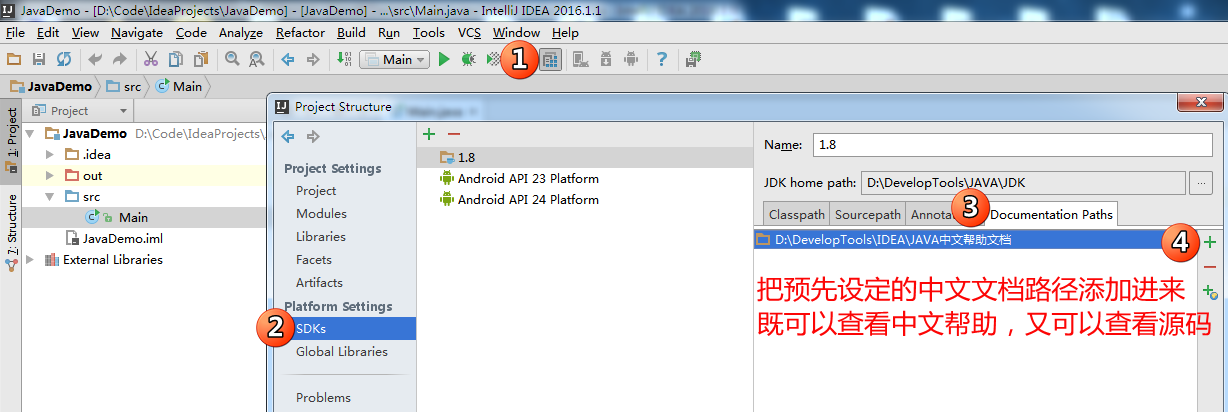Redo the action from the toolbar
The height and width of the screenshot is (412, 1228).
[x=120, y=59]
